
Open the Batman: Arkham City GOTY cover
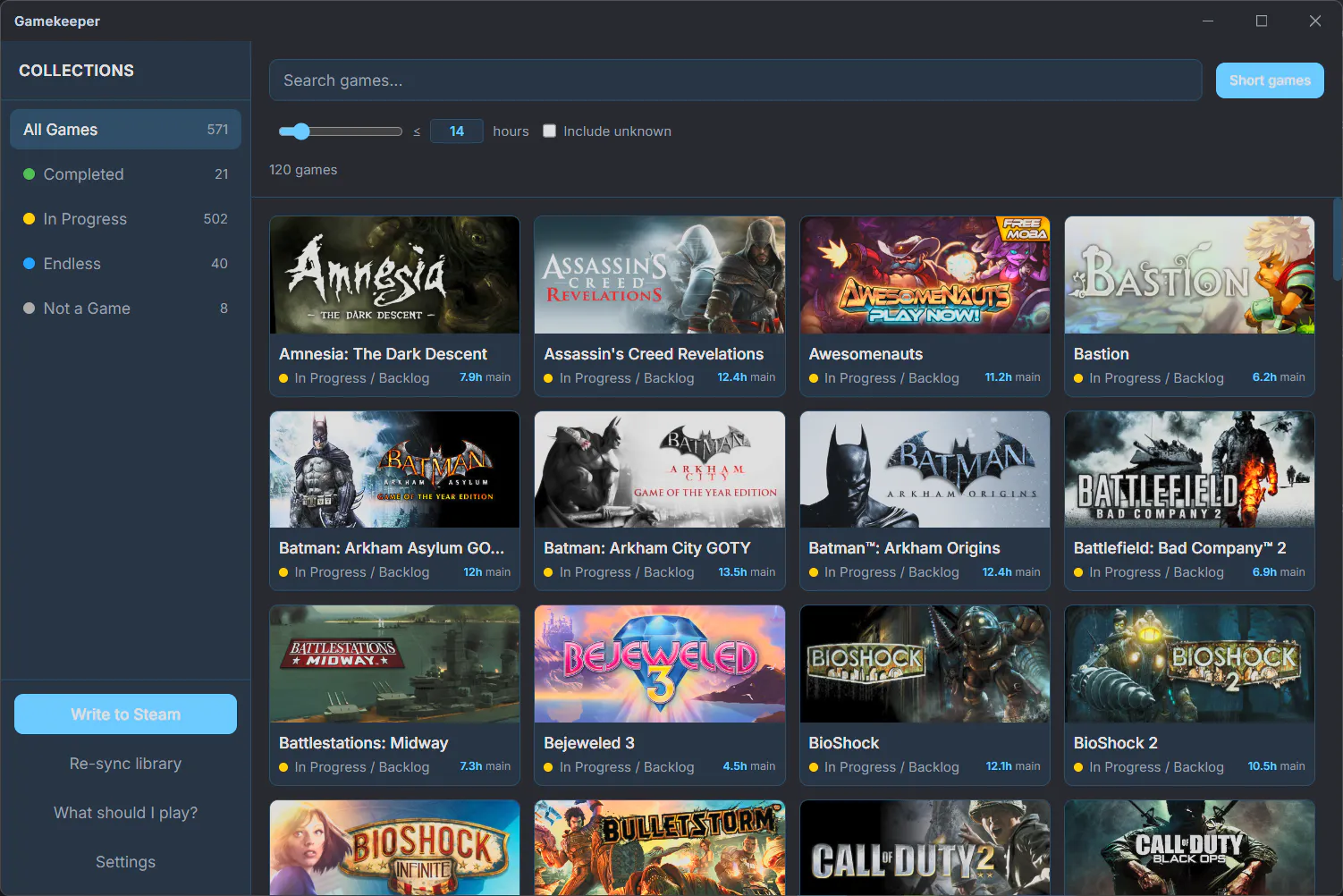[x=660, y=469]
